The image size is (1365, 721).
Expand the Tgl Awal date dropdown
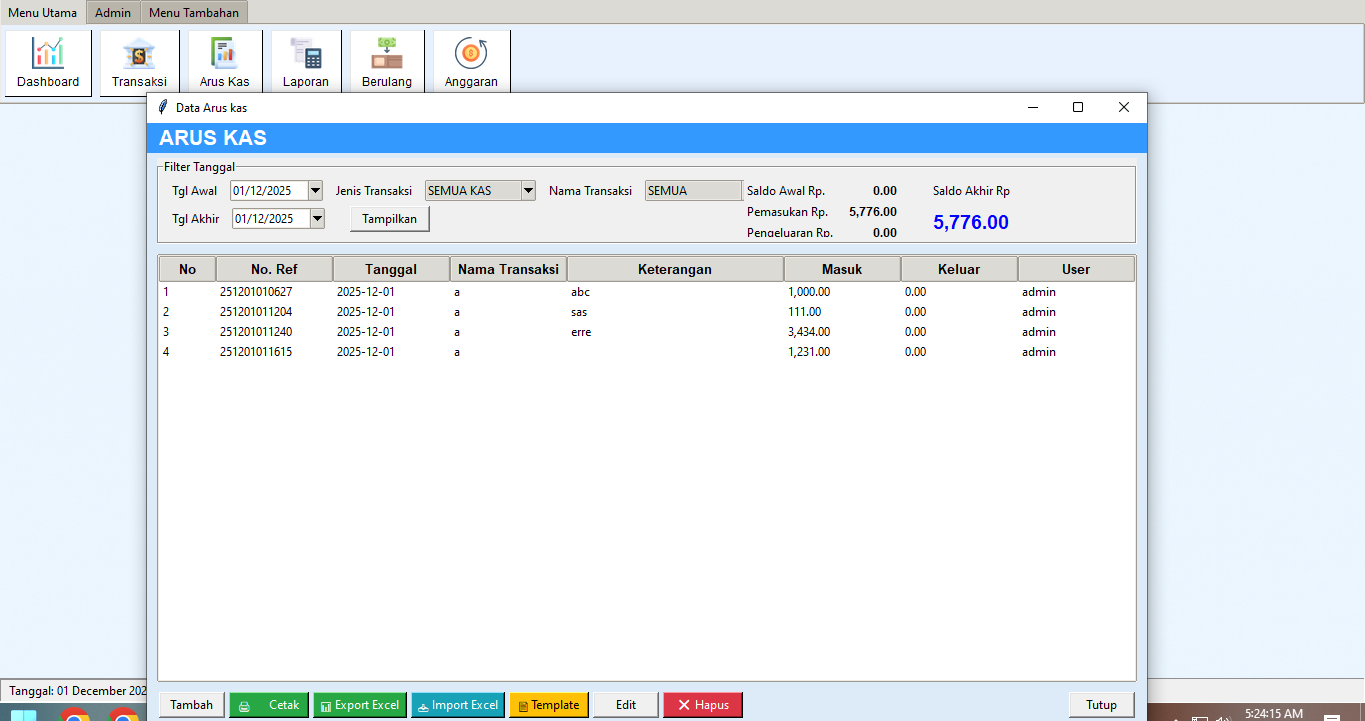316,191
